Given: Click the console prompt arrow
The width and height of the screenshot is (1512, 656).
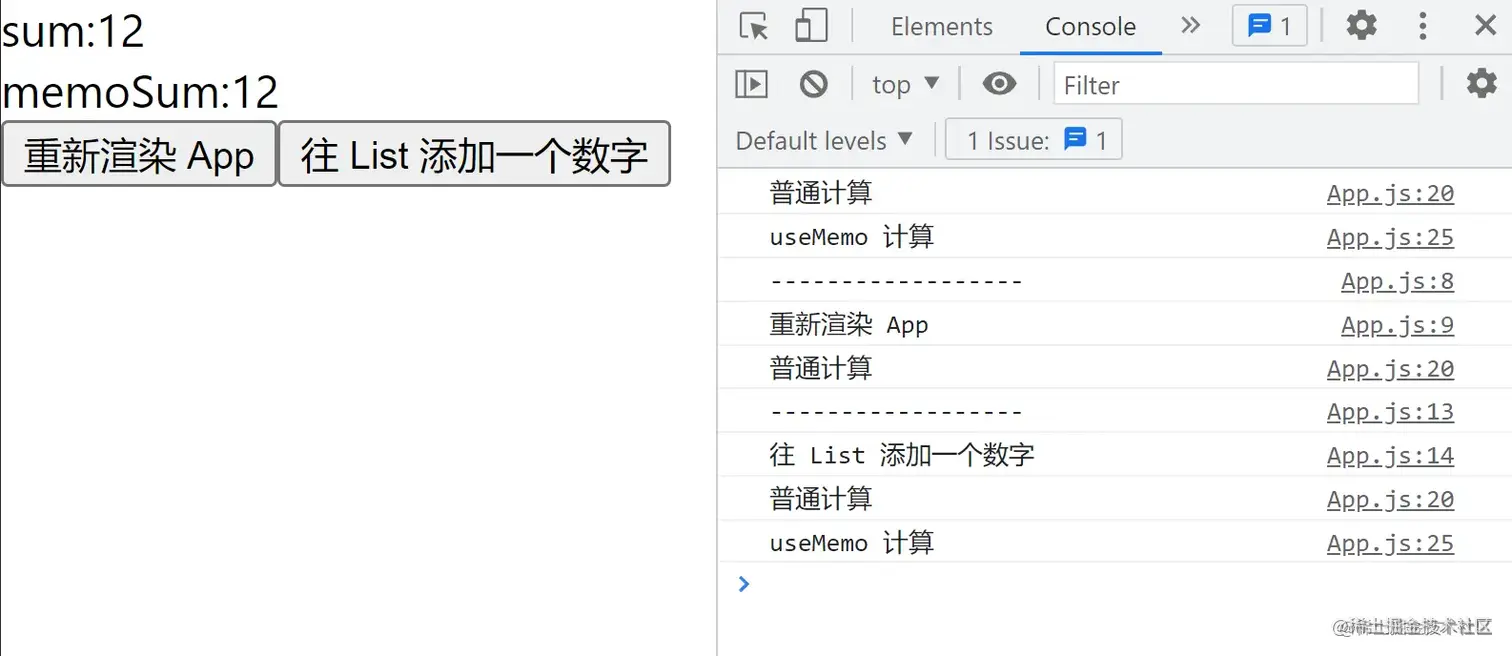Looking at the screenshot, I should pyautogui.click(x=743, y=583).
